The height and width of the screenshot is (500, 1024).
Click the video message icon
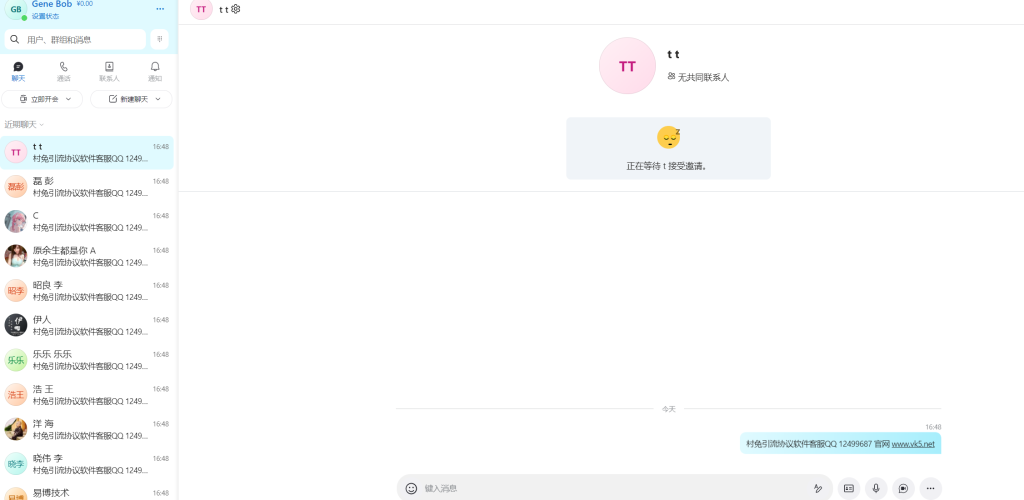(x=903, y=488)
